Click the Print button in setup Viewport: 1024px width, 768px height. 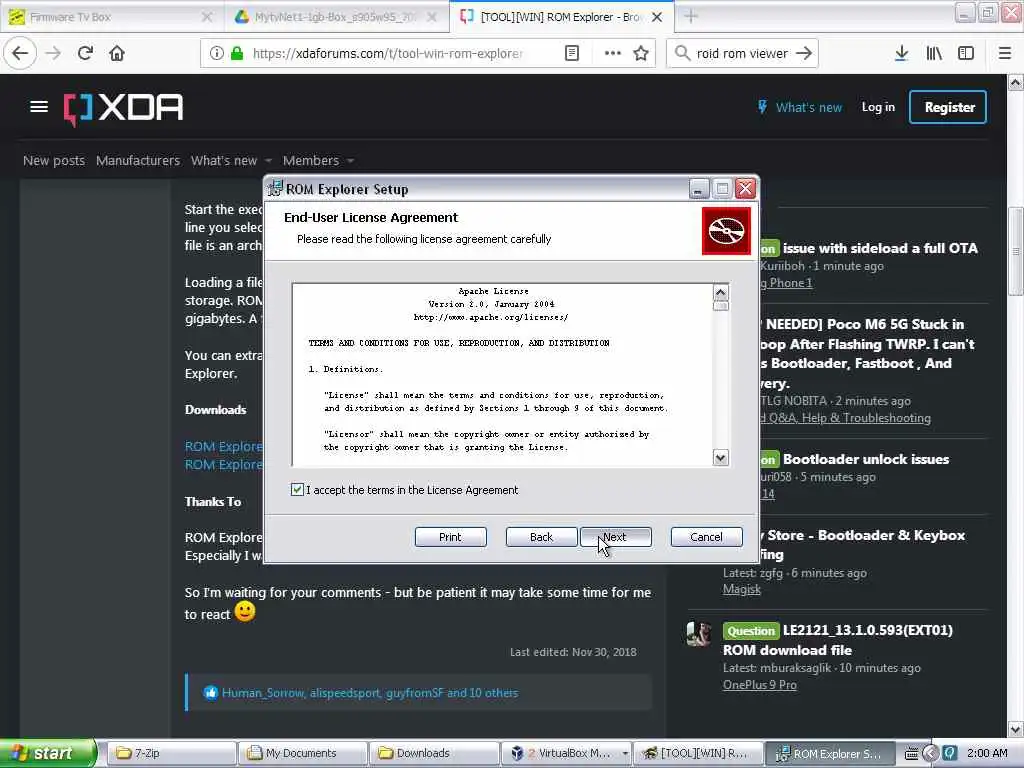pyautogui.click(x=451, y=537)
